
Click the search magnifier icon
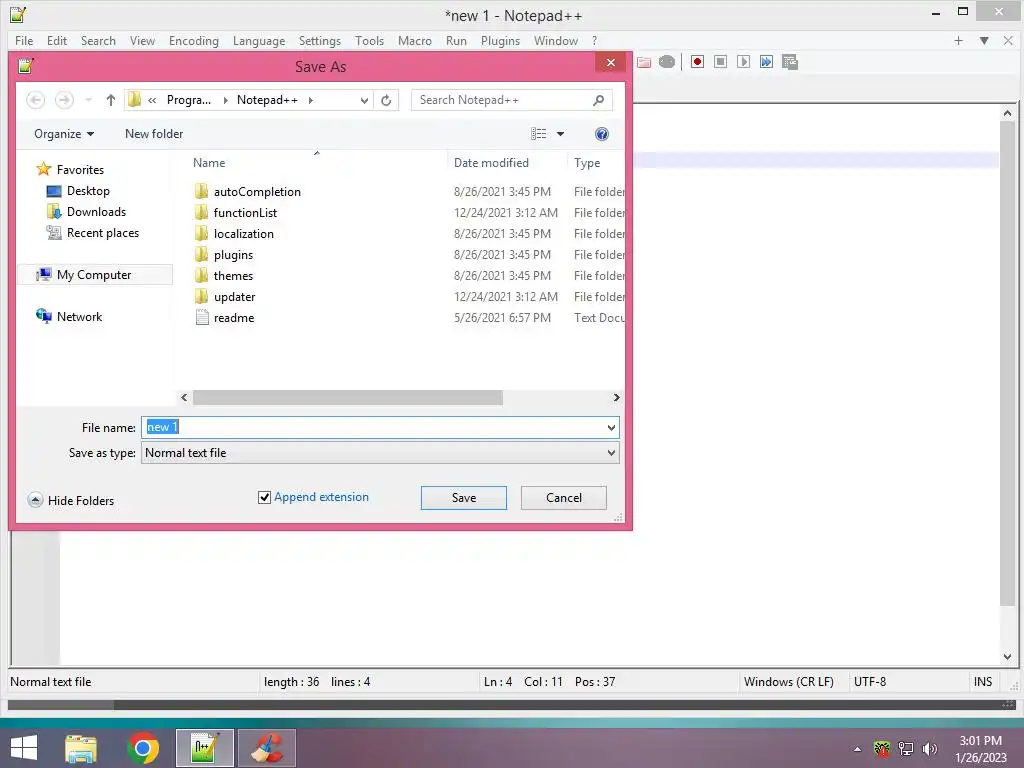598,100
